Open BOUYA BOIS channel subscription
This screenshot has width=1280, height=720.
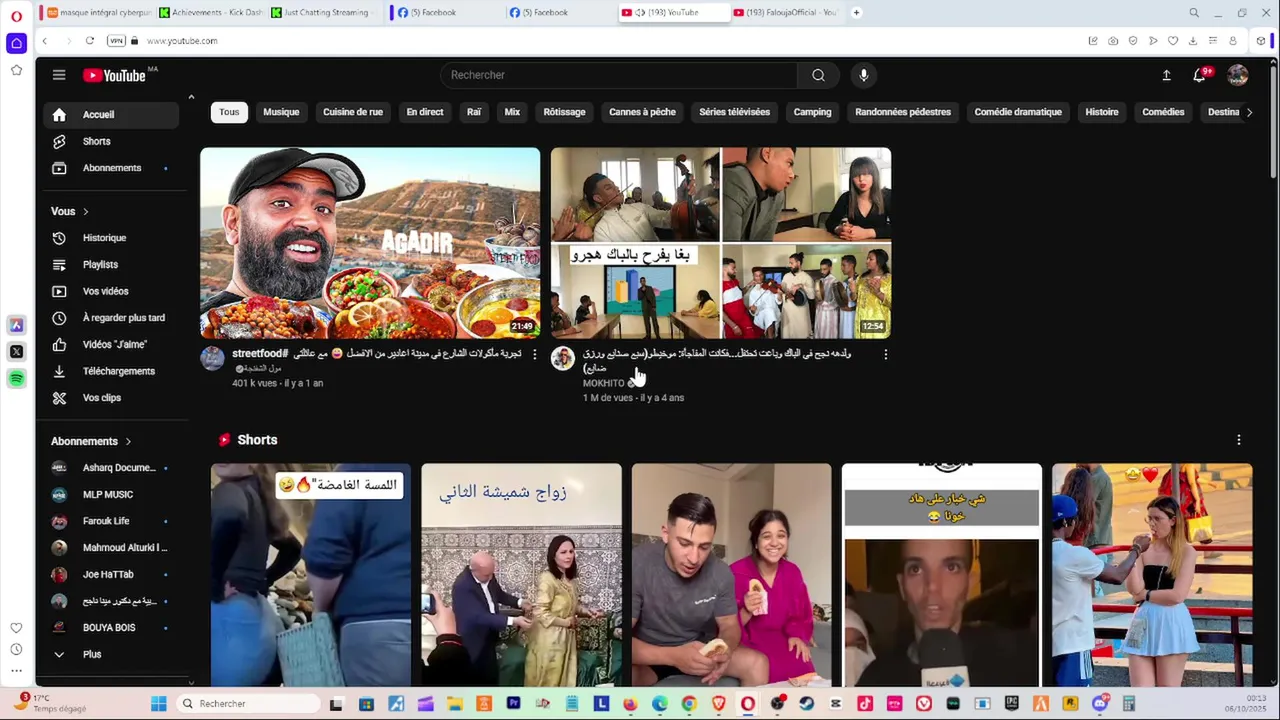click(x=112, y=628)
